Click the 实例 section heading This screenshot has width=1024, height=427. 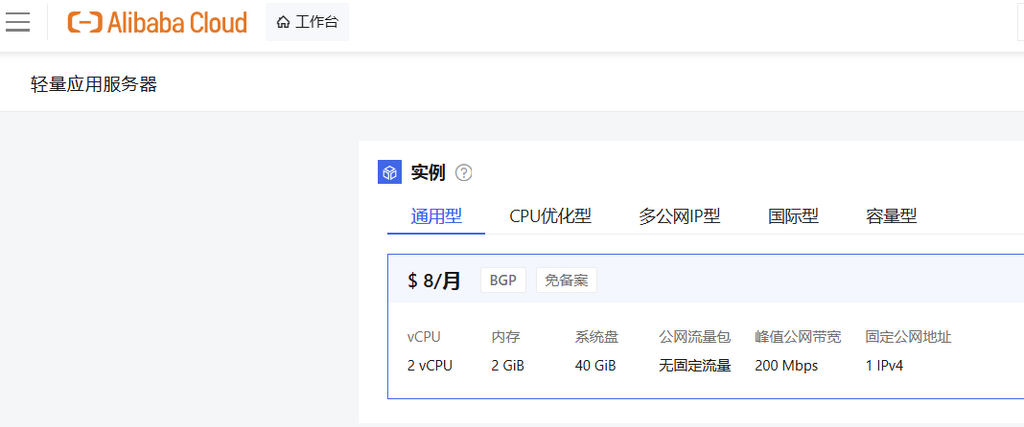[428, 172]
